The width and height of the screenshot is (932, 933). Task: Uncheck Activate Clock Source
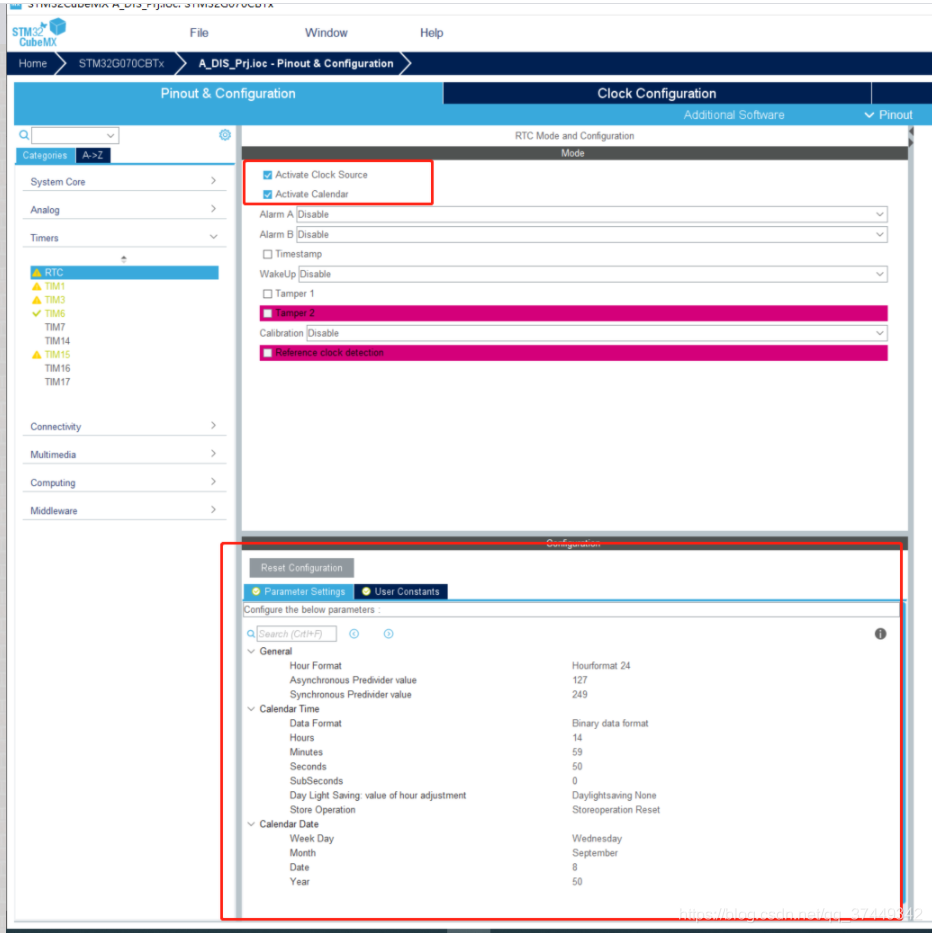click(x=268, y=175)
